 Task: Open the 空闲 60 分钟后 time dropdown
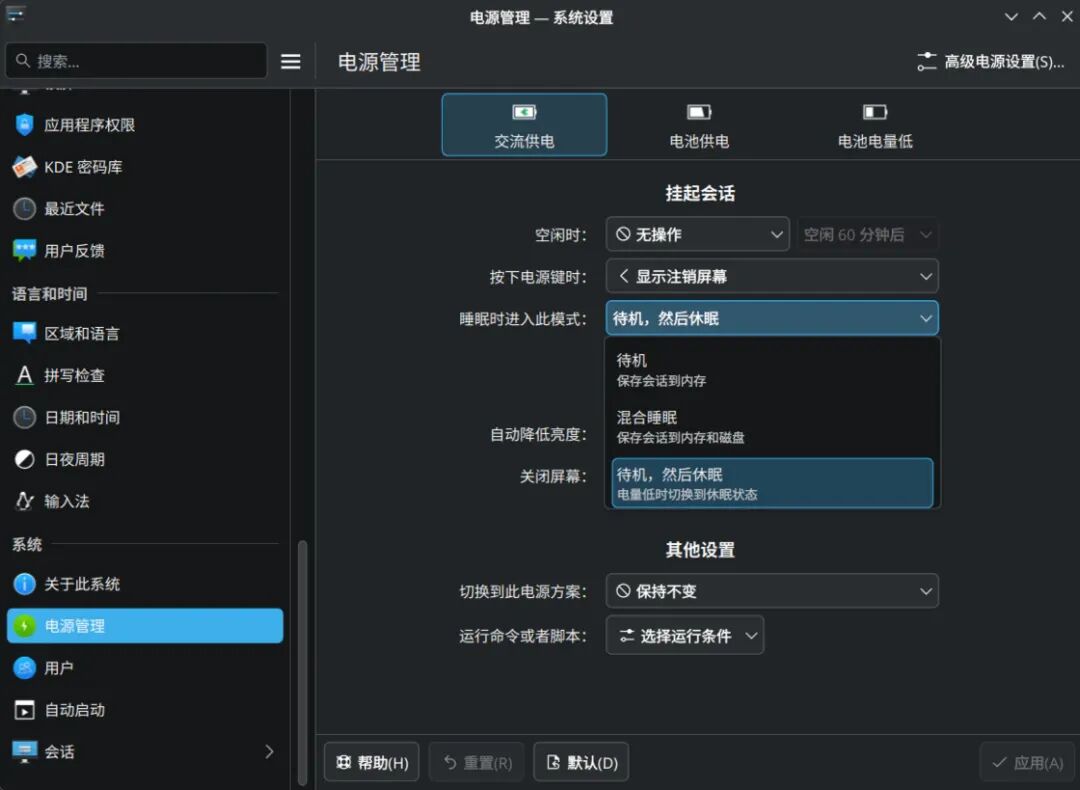coord(868,235)
